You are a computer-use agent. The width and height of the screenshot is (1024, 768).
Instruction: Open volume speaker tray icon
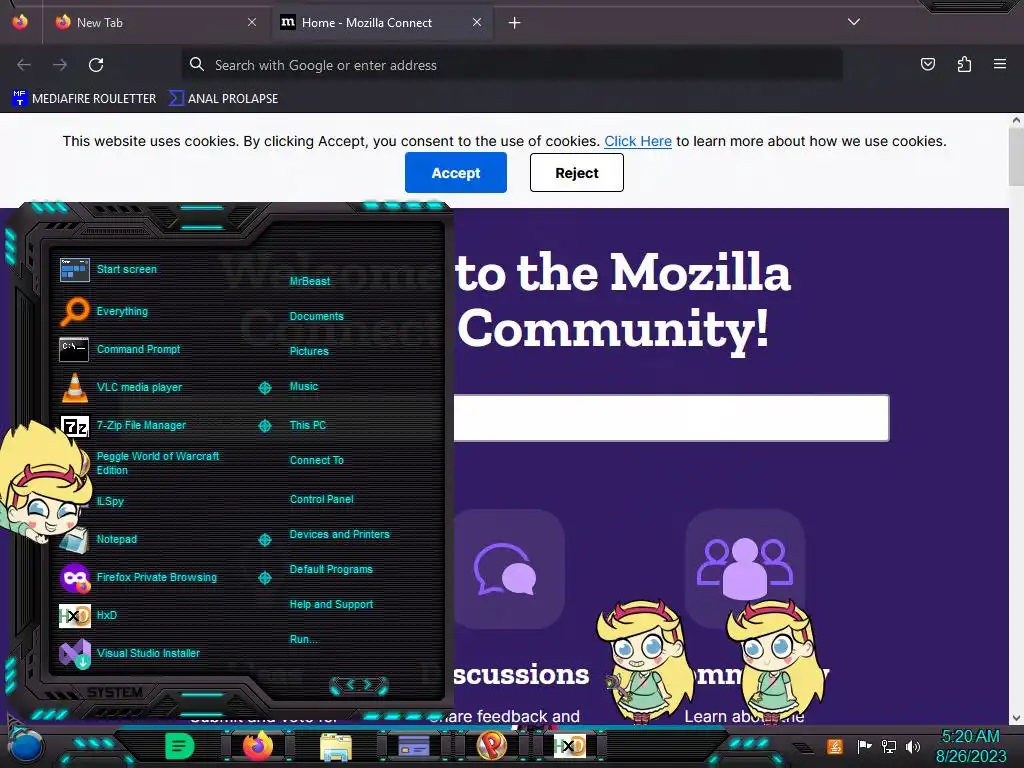click(913, 746)
